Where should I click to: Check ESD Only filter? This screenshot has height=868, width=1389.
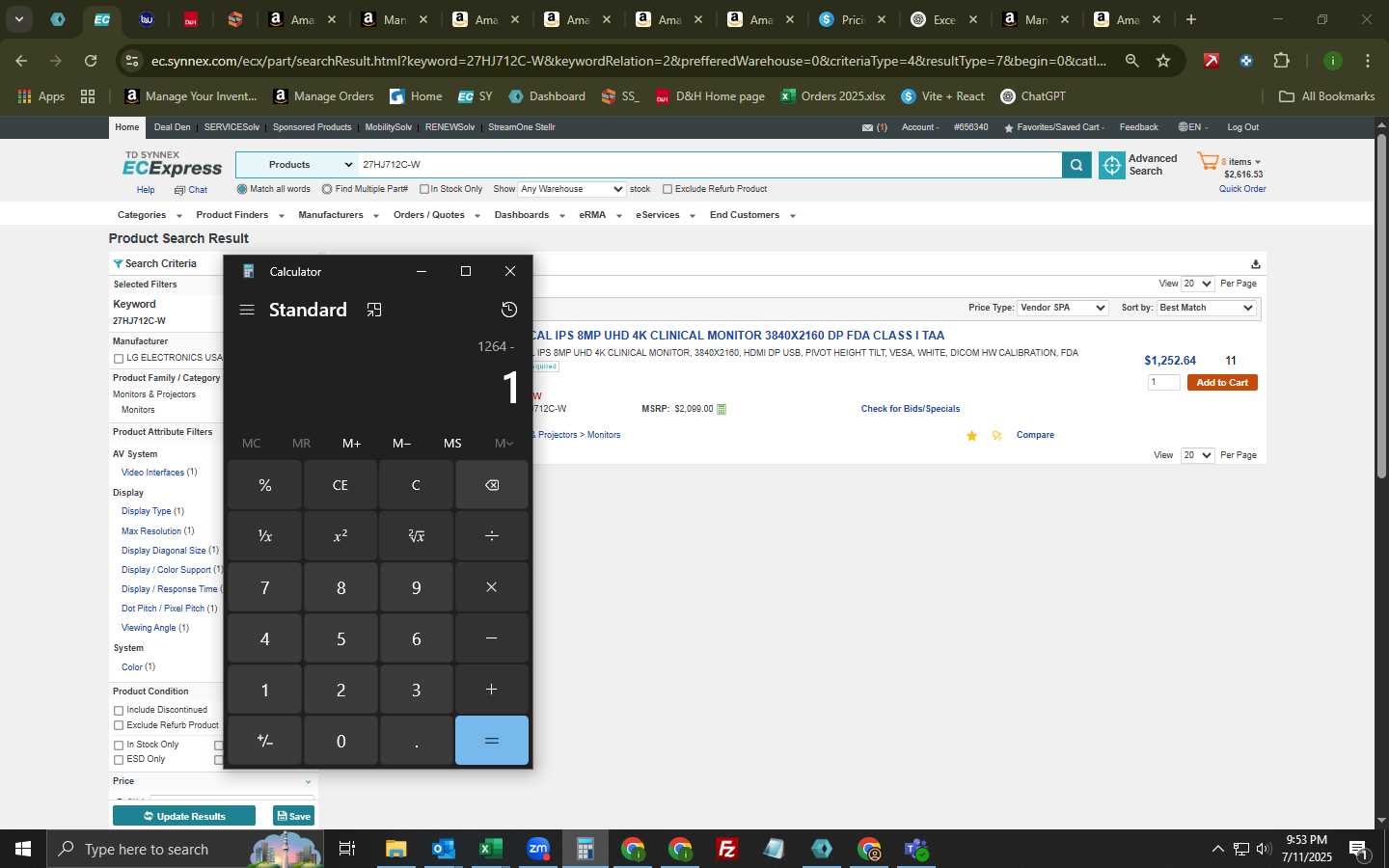119,760
